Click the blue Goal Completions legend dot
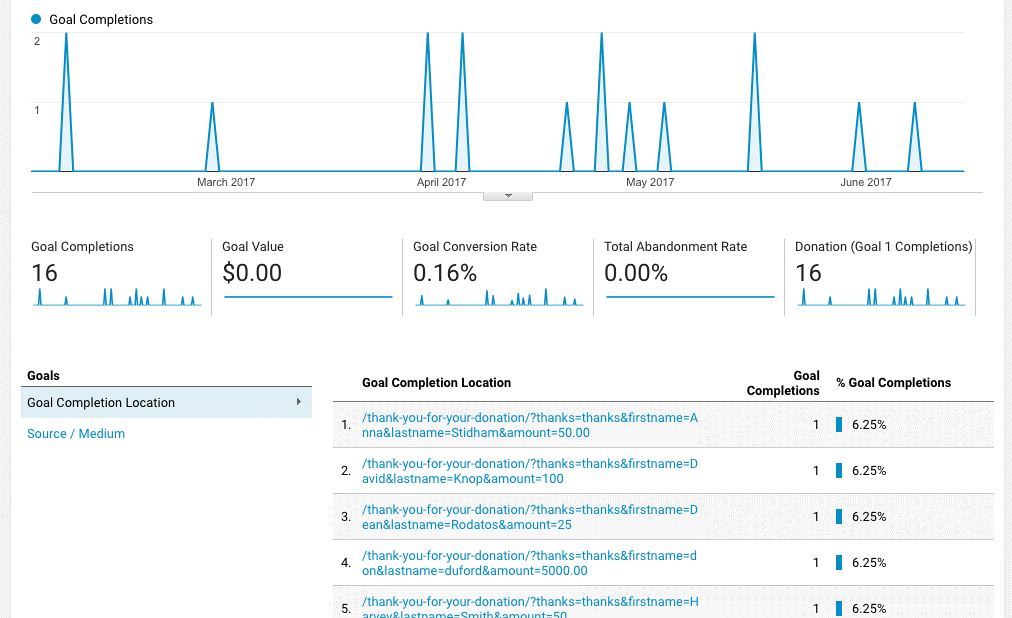 [37, 19]
